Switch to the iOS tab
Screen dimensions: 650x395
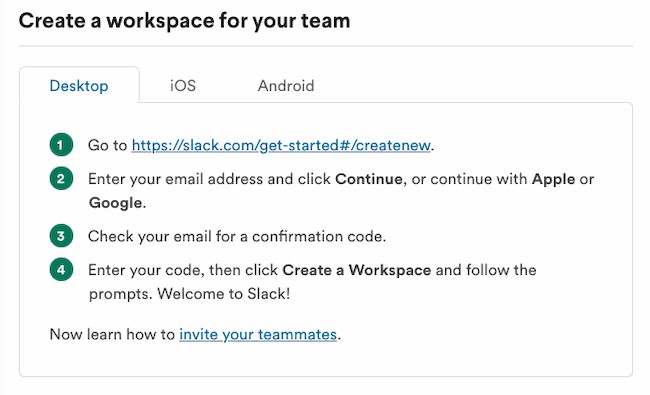pos(183,85)
